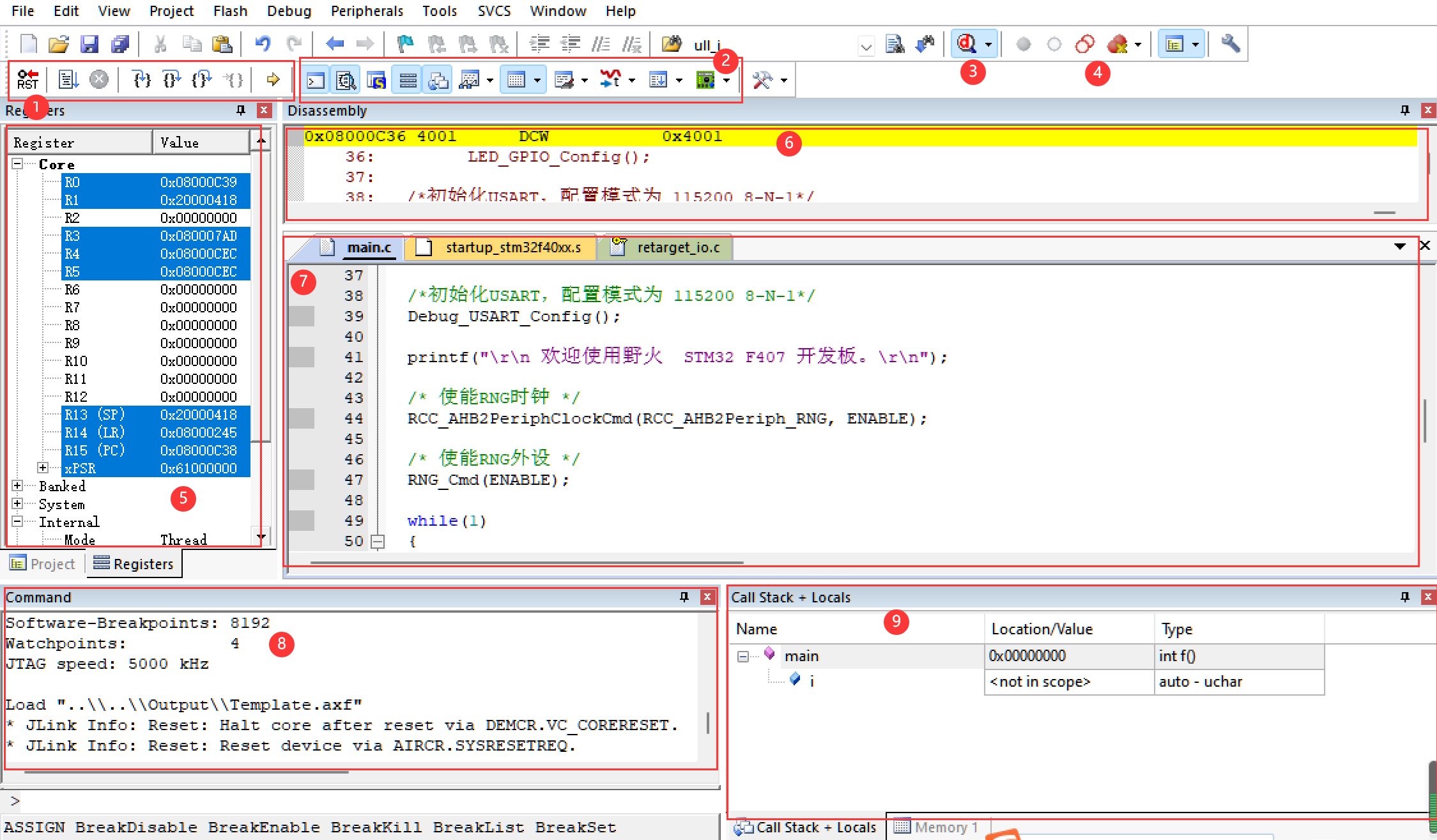
Task: Click the Configuration wrench icon
Action: pyautogui.click(x=1230, y=44)
